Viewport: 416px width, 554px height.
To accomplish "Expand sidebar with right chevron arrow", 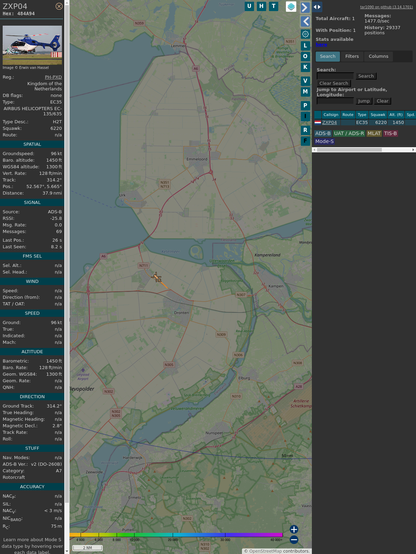I will (x=305, y=7).
